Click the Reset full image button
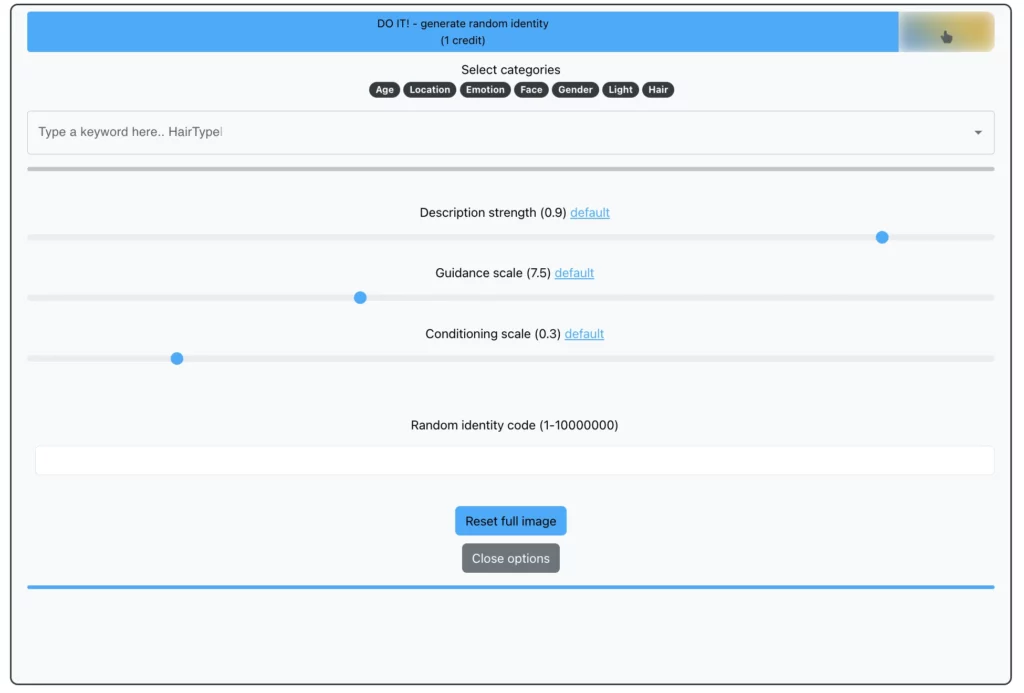 [x=510, y=520]
